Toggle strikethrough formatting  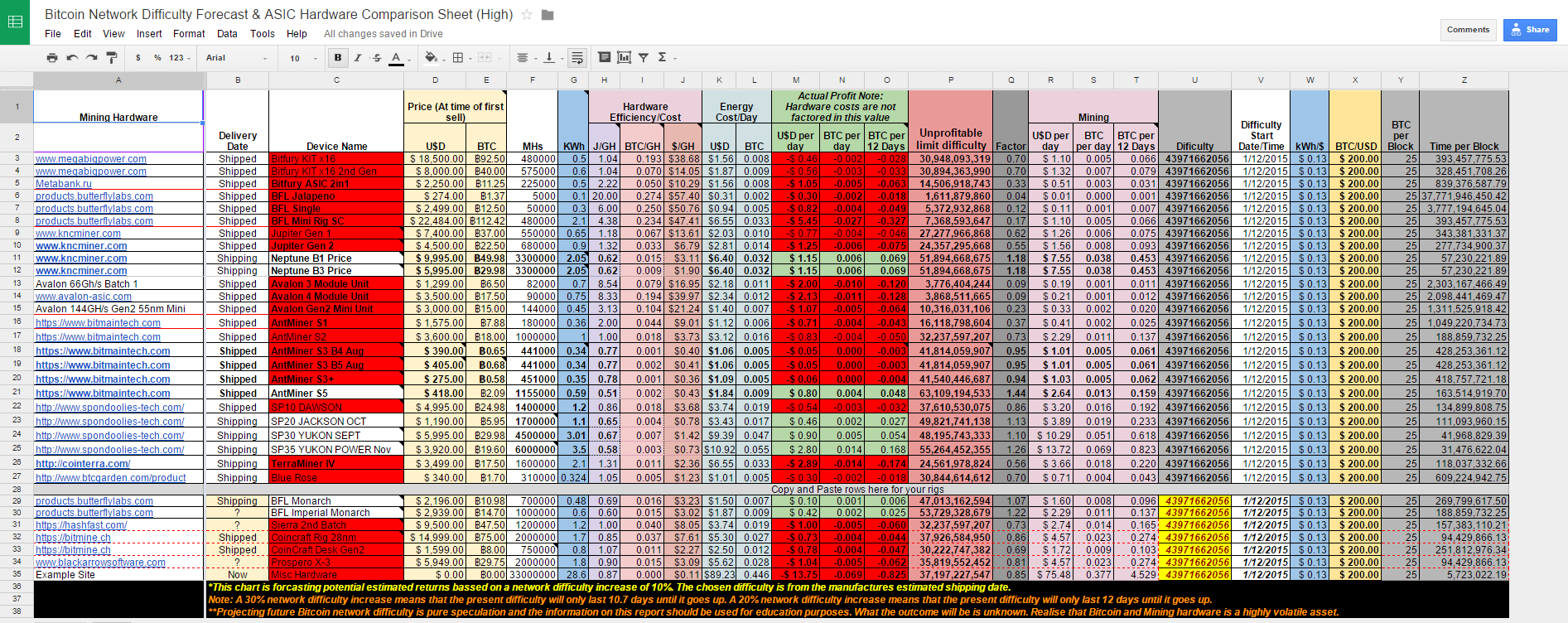[377, 58]
